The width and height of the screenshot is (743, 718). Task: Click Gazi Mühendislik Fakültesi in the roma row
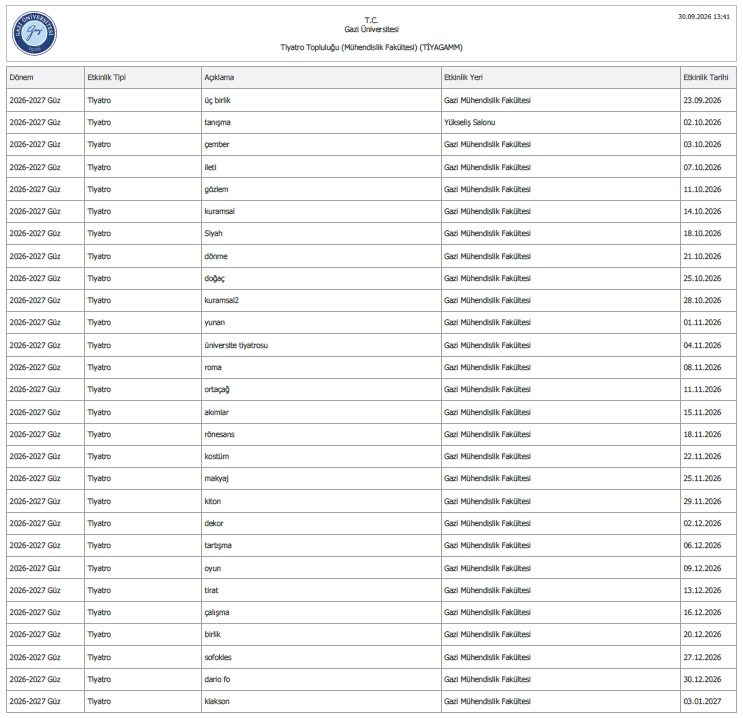pos(487,367)
